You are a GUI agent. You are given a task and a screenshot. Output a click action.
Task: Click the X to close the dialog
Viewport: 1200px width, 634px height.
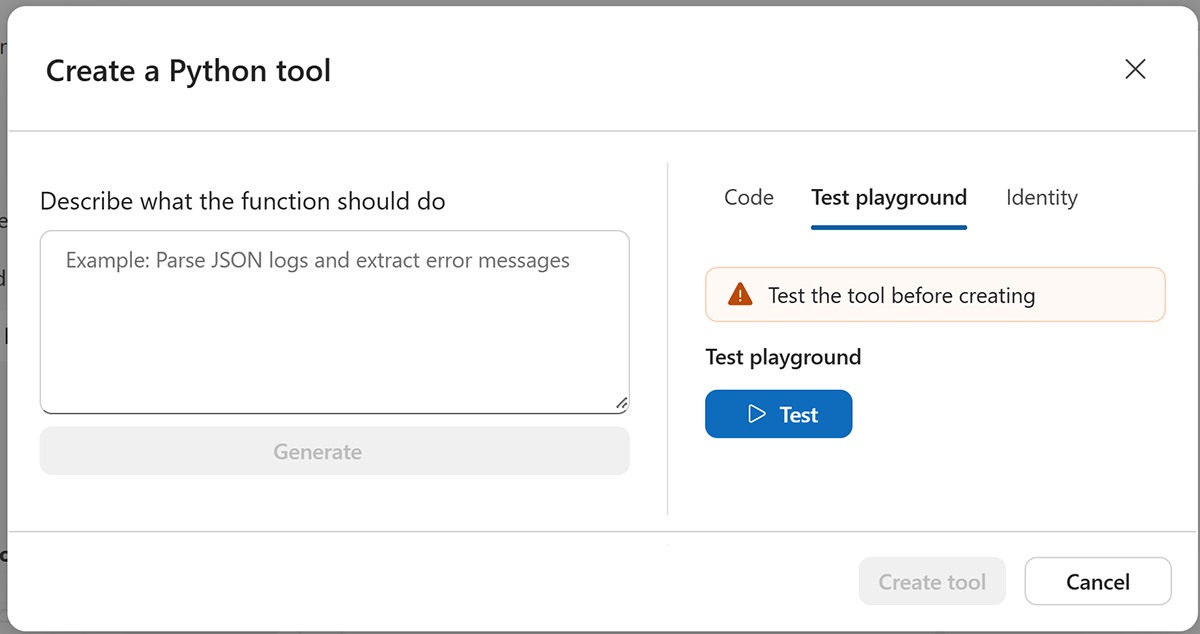point(1135,69)
